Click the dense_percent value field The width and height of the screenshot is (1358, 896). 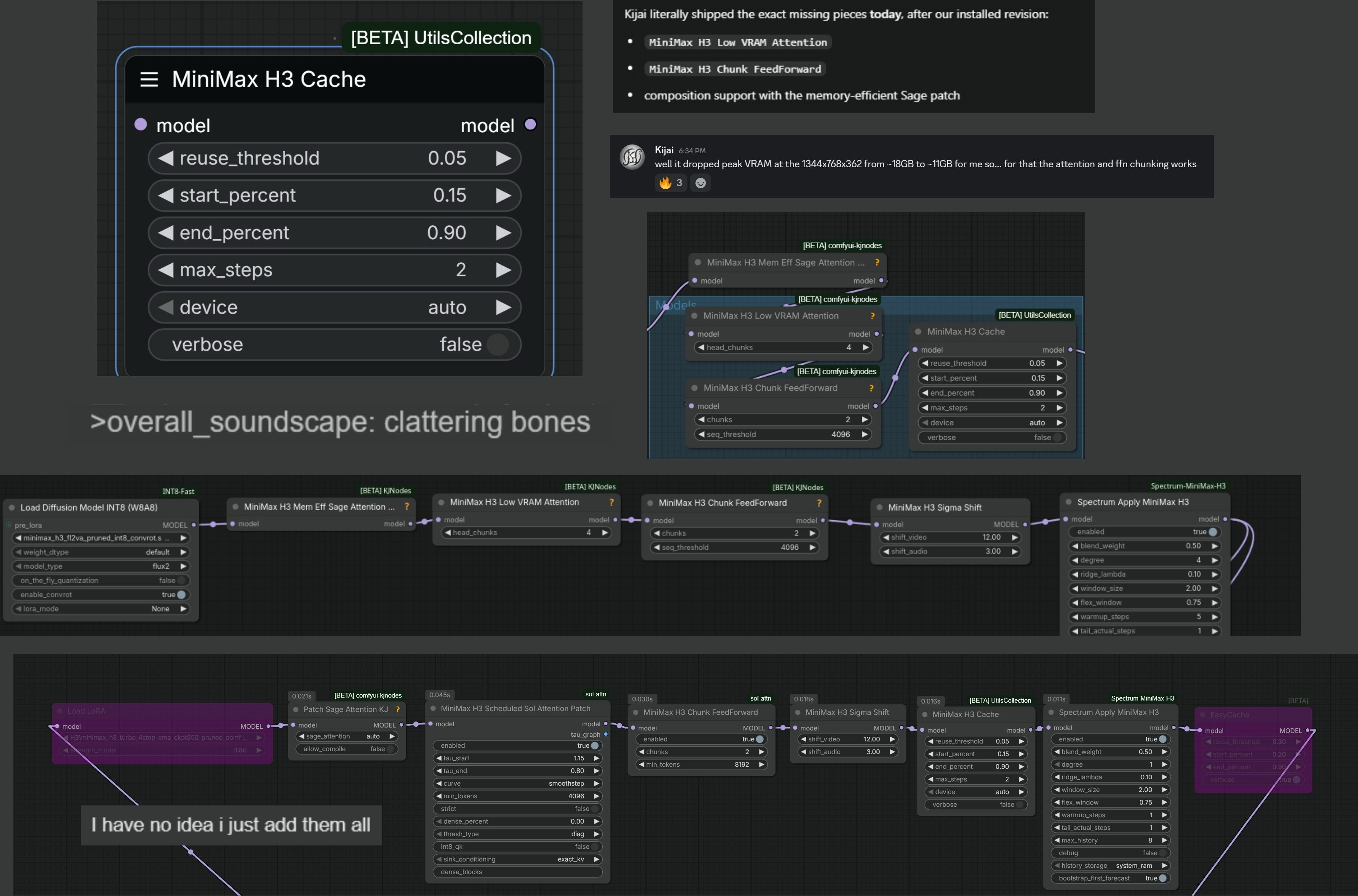(x=518, y=822)
